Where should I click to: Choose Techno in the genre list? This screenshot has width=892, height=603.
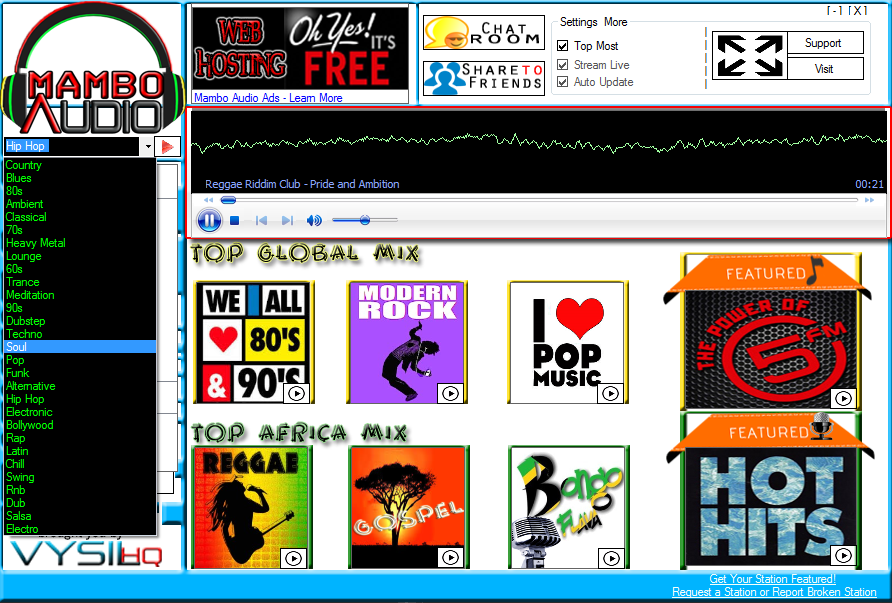[80, 334]
